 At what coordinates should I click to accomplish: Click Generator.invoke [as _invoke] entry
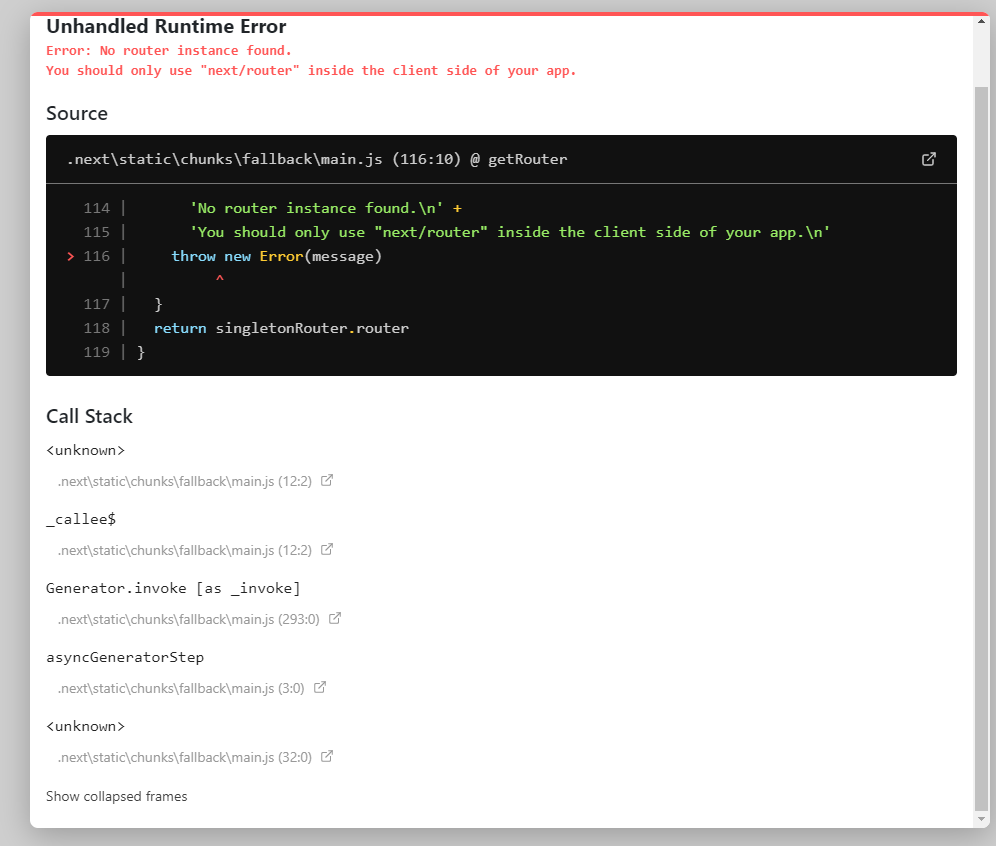[x=173, y=588]
